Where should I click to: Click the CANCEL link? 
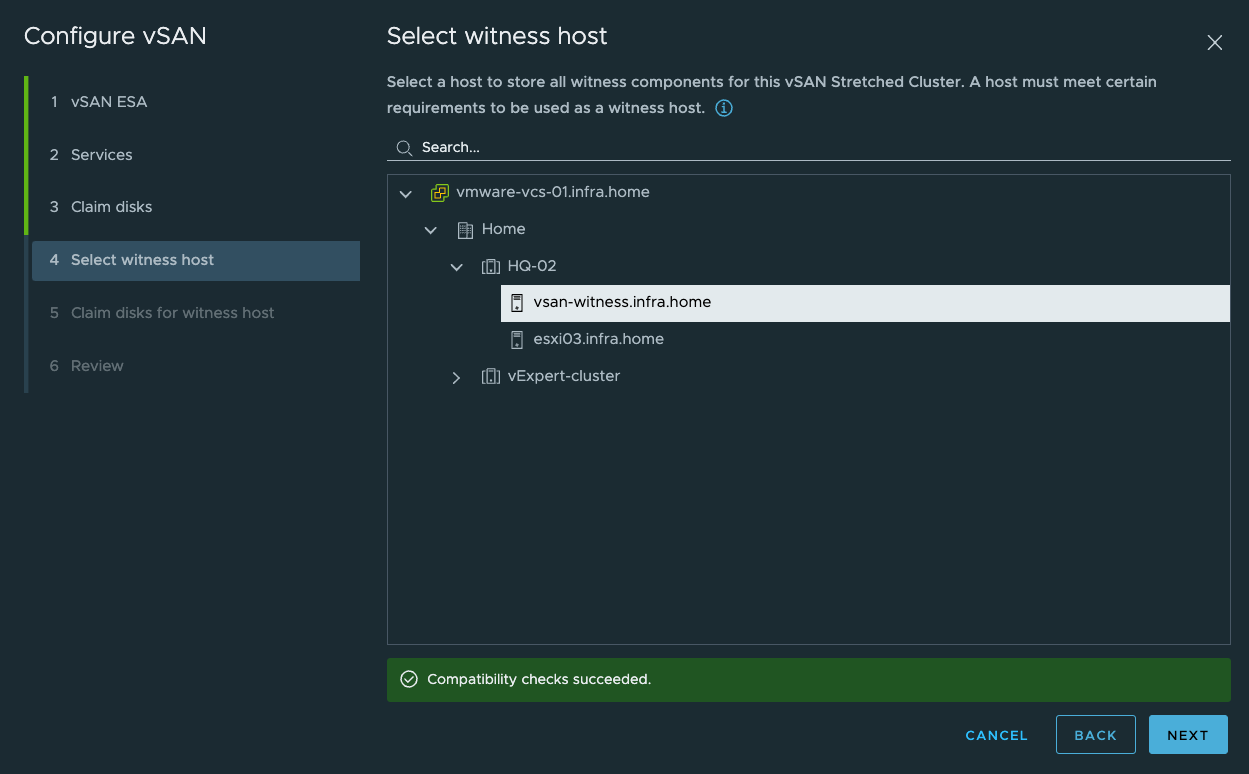996,734
